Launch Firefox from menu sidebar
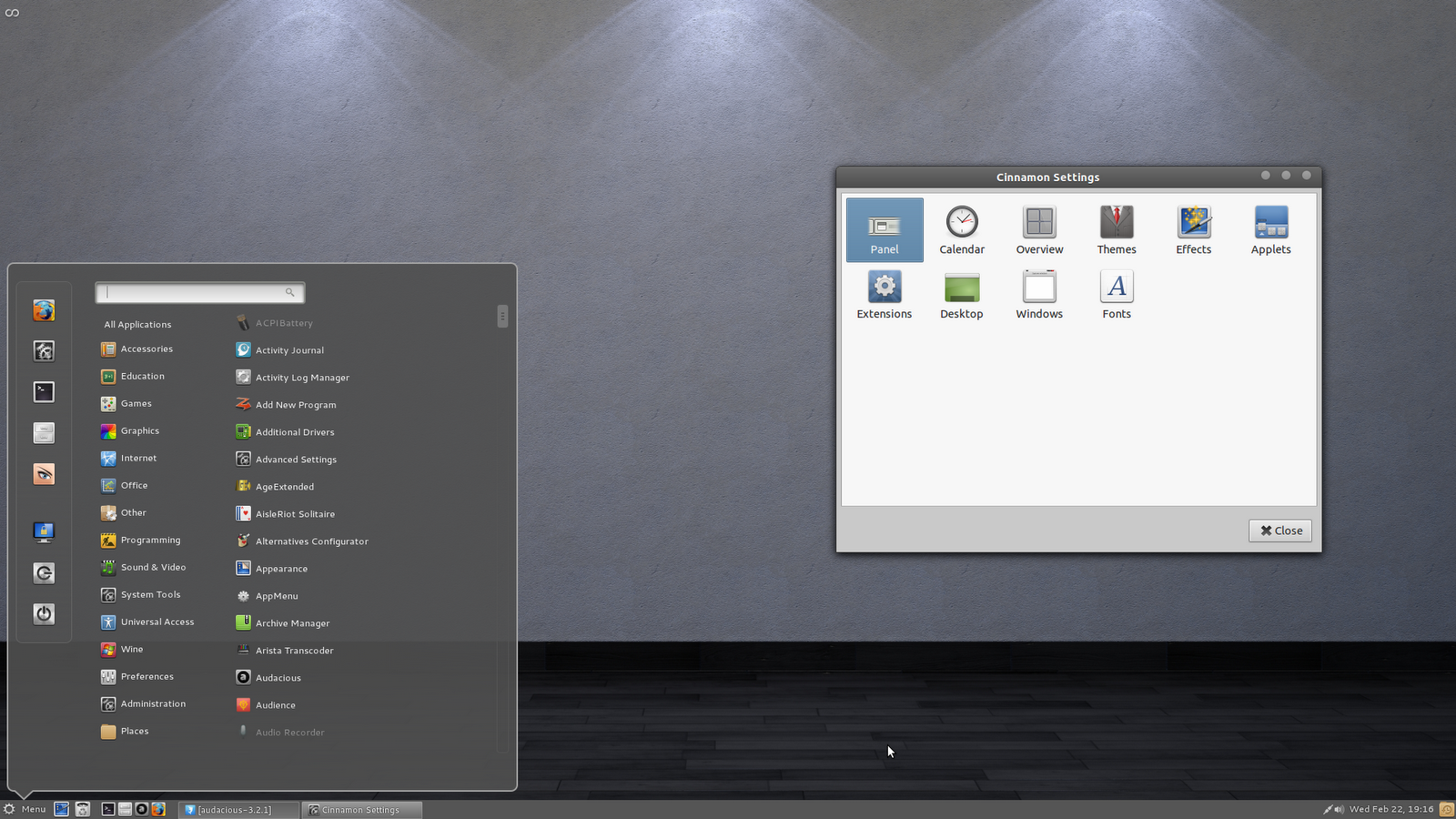This screenshot has width=1456, height=819. click(x=44, y=309)
